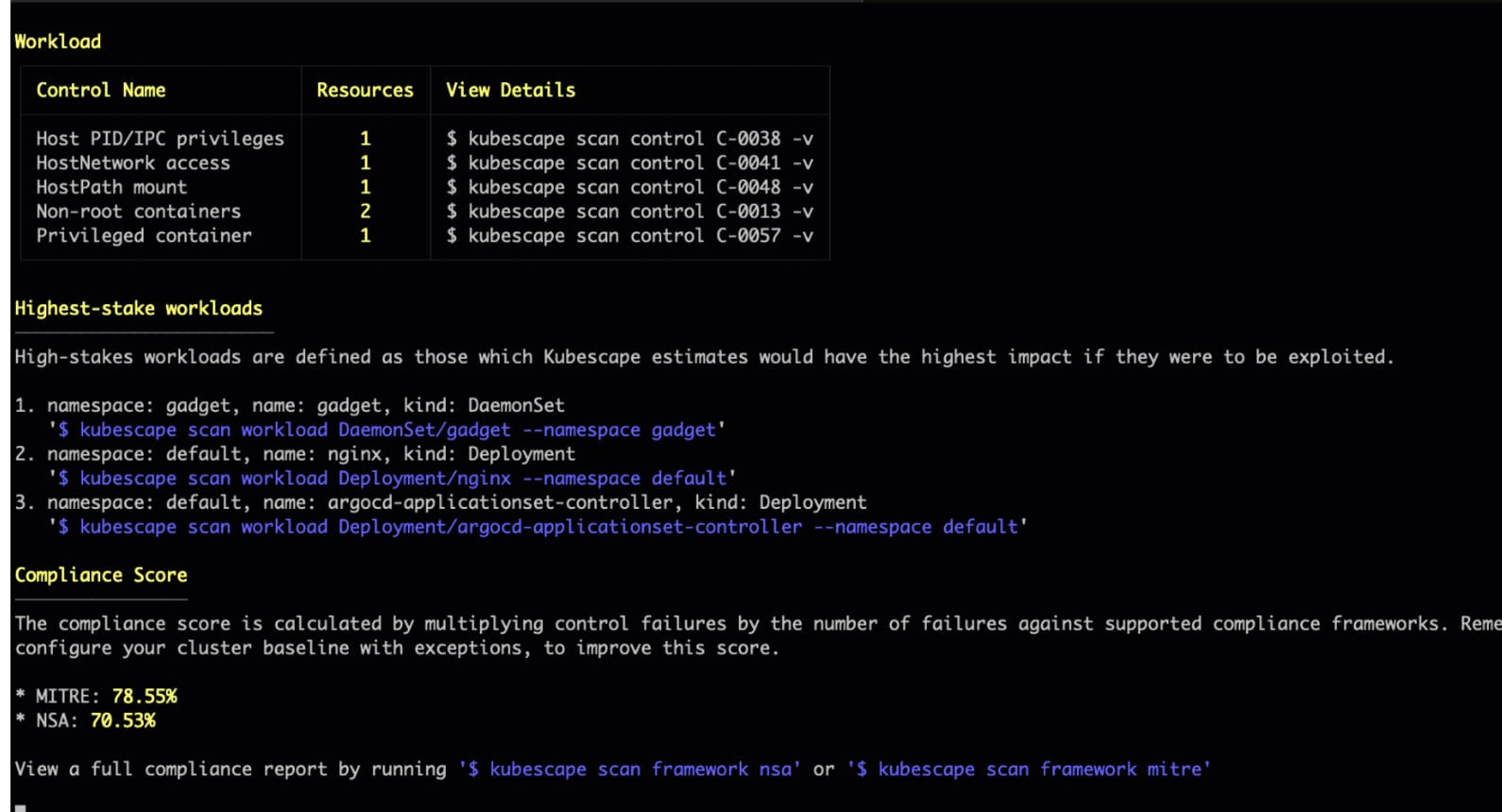
Task: Click the 'Workload' section heading
Action: [58, 42]
